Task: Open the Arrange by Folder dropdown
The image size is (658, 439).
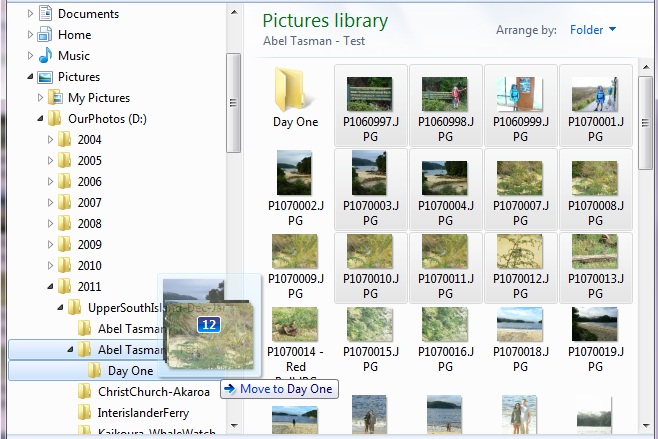Action: 593,30
